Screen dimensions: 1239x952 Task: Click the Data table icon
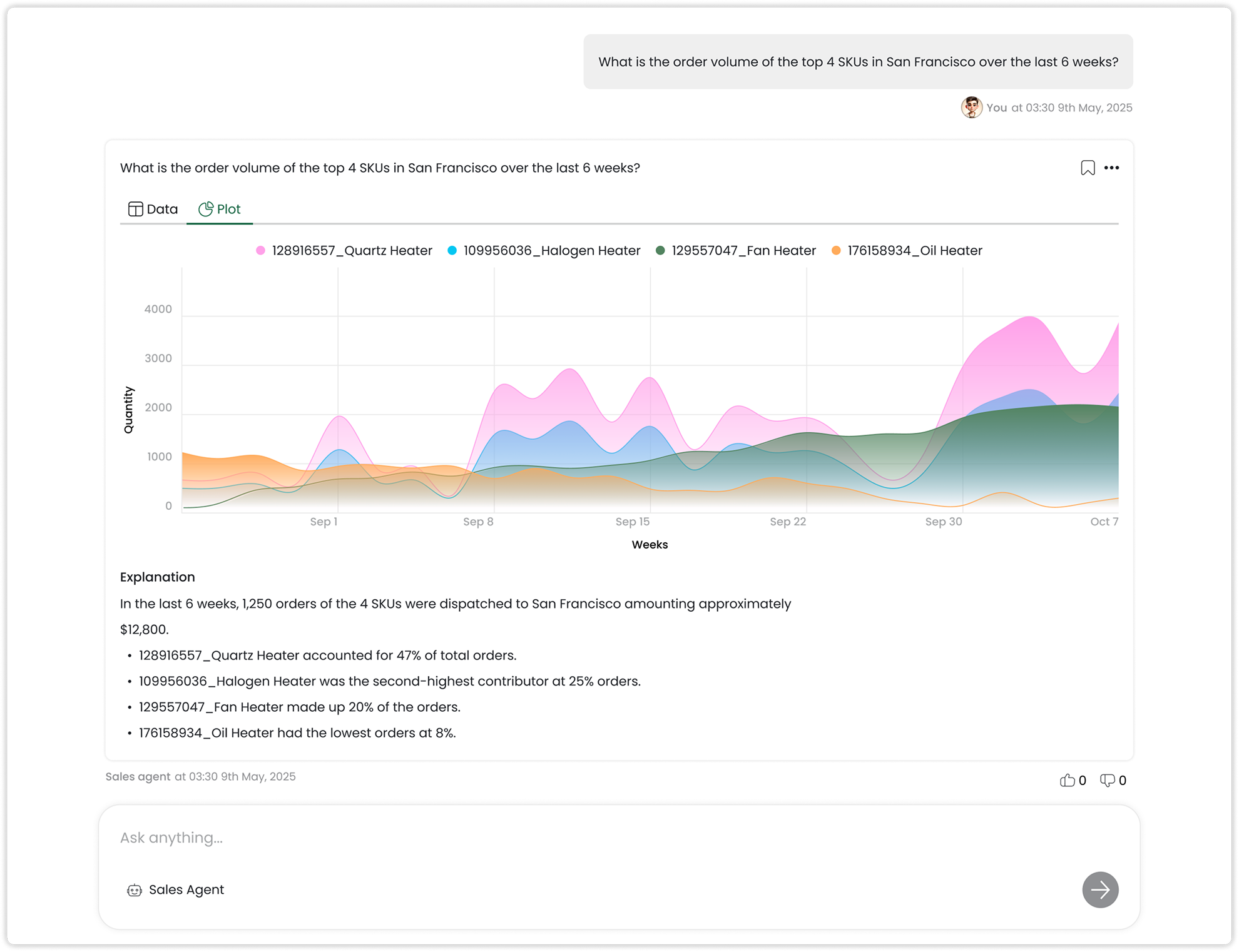(x=135, y=209)
